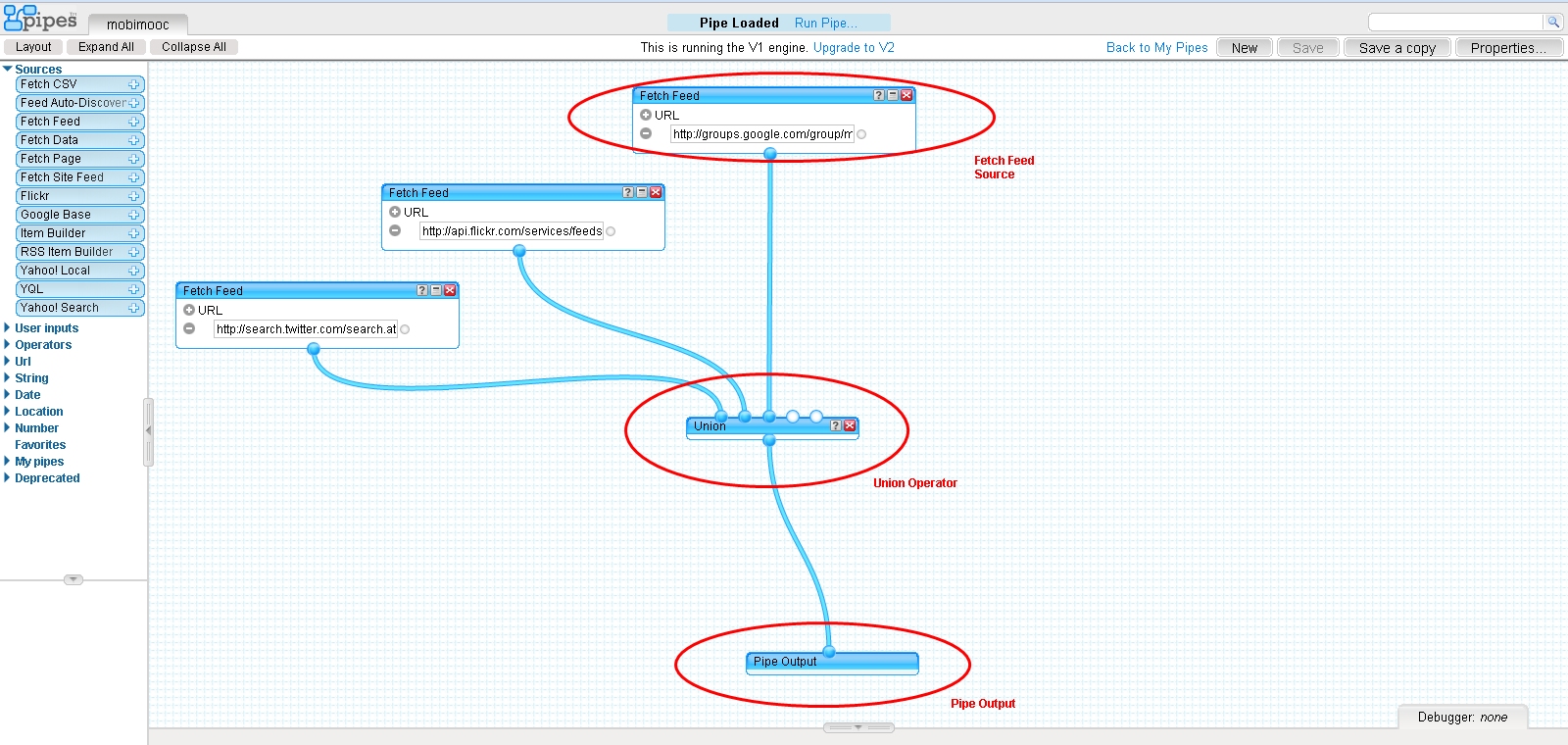The image size is (1568, 745).
Task: Add Flickr module using plus icon
Action: [x=134, y=196]
